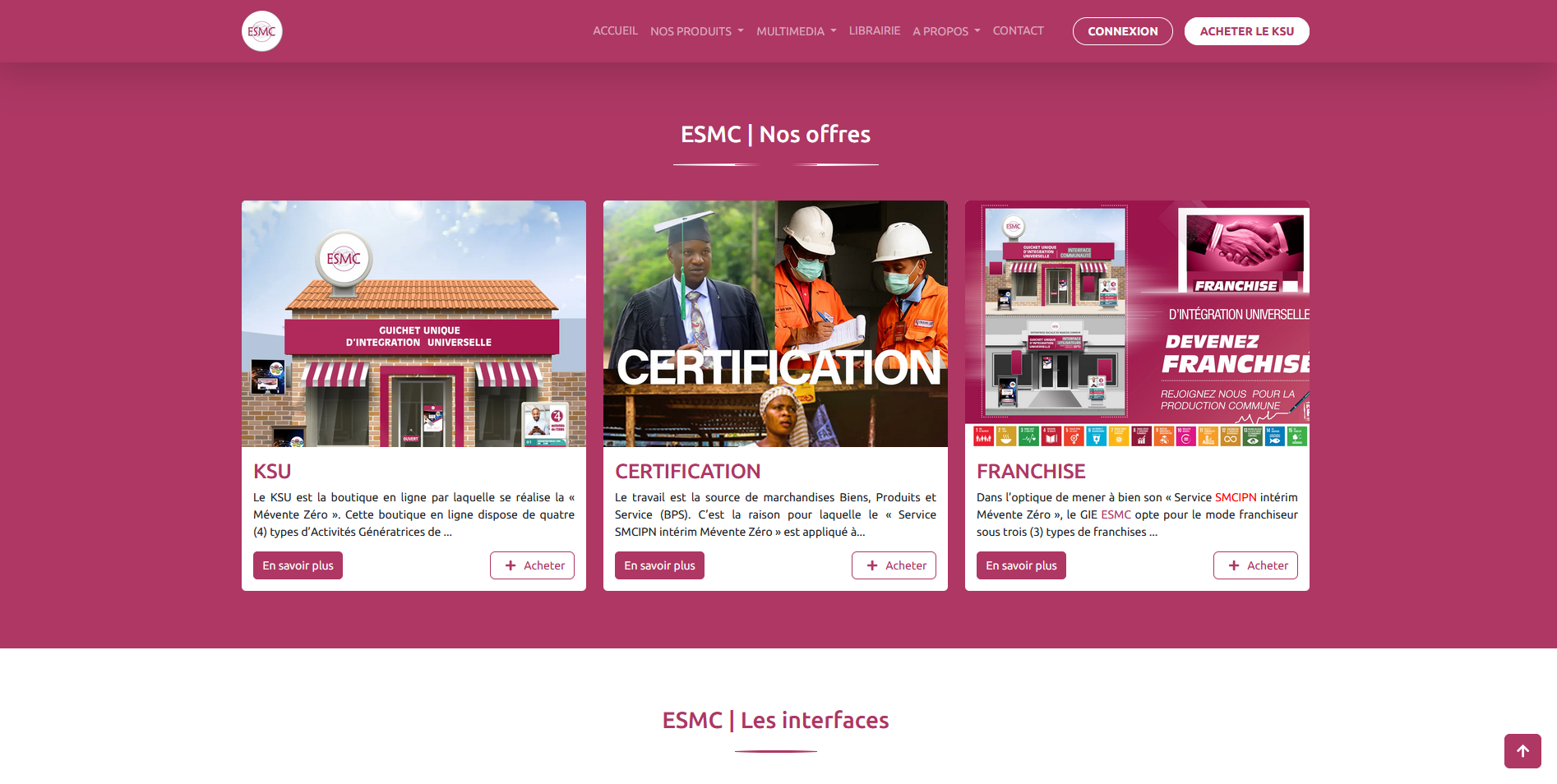Open En savoir plus for Certification

click(x=659, y=565)
